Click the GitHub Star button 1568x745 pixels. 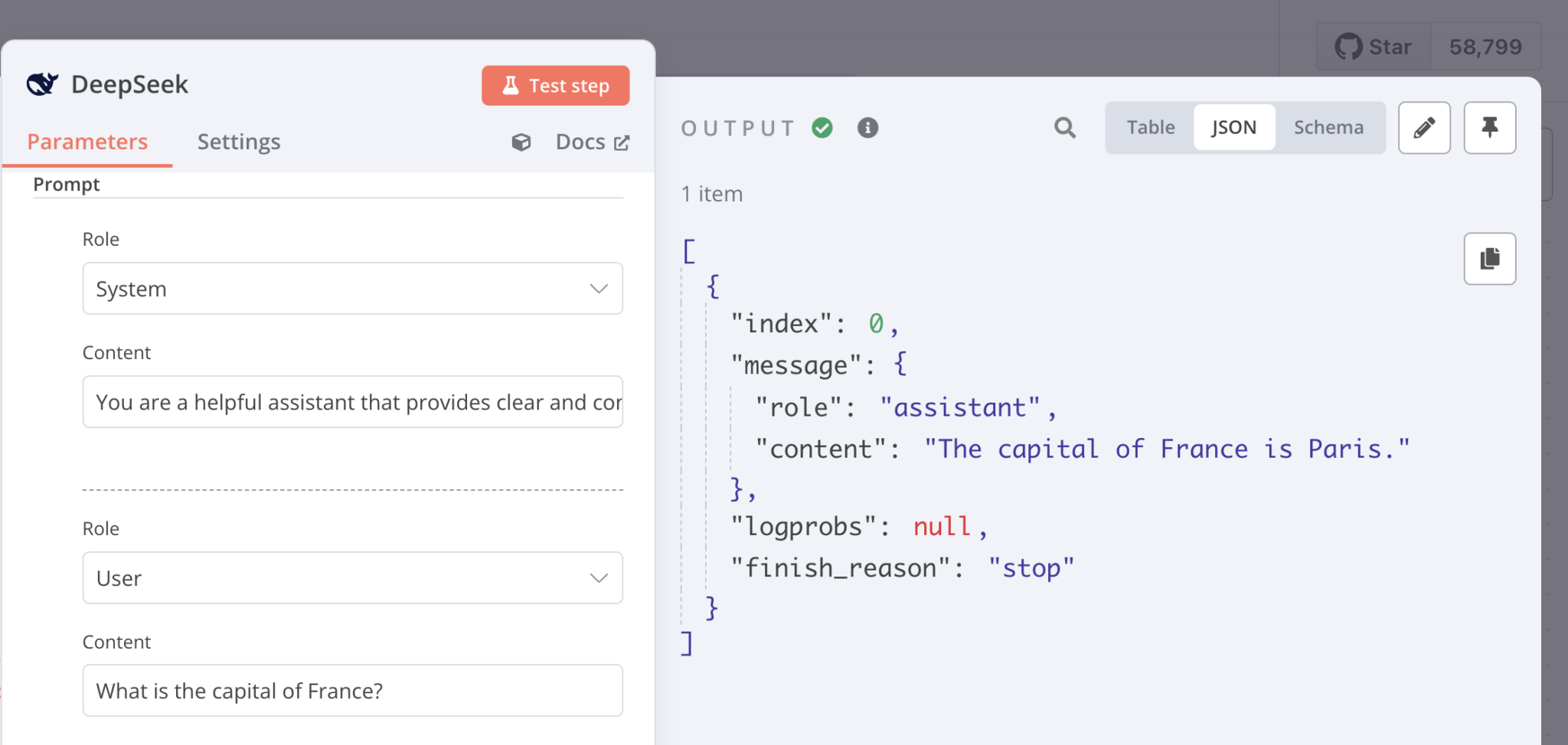pyautogui.click(x=1374, y=47)
